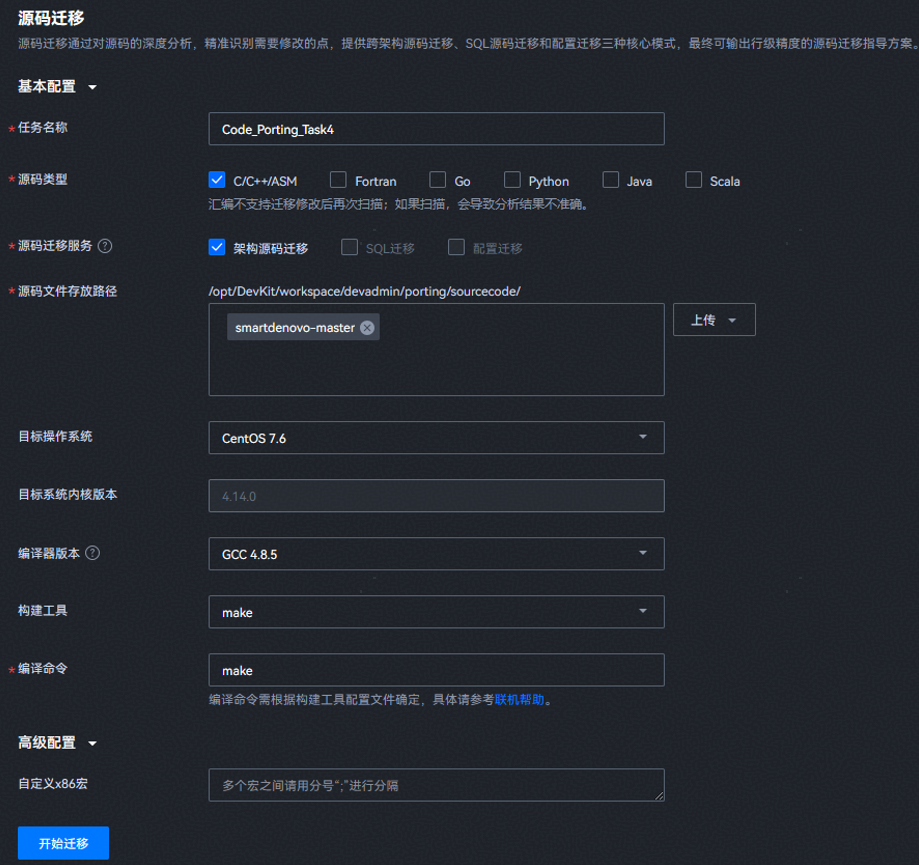Collapse the 基本配置 section arrow

tap(93, 88)
